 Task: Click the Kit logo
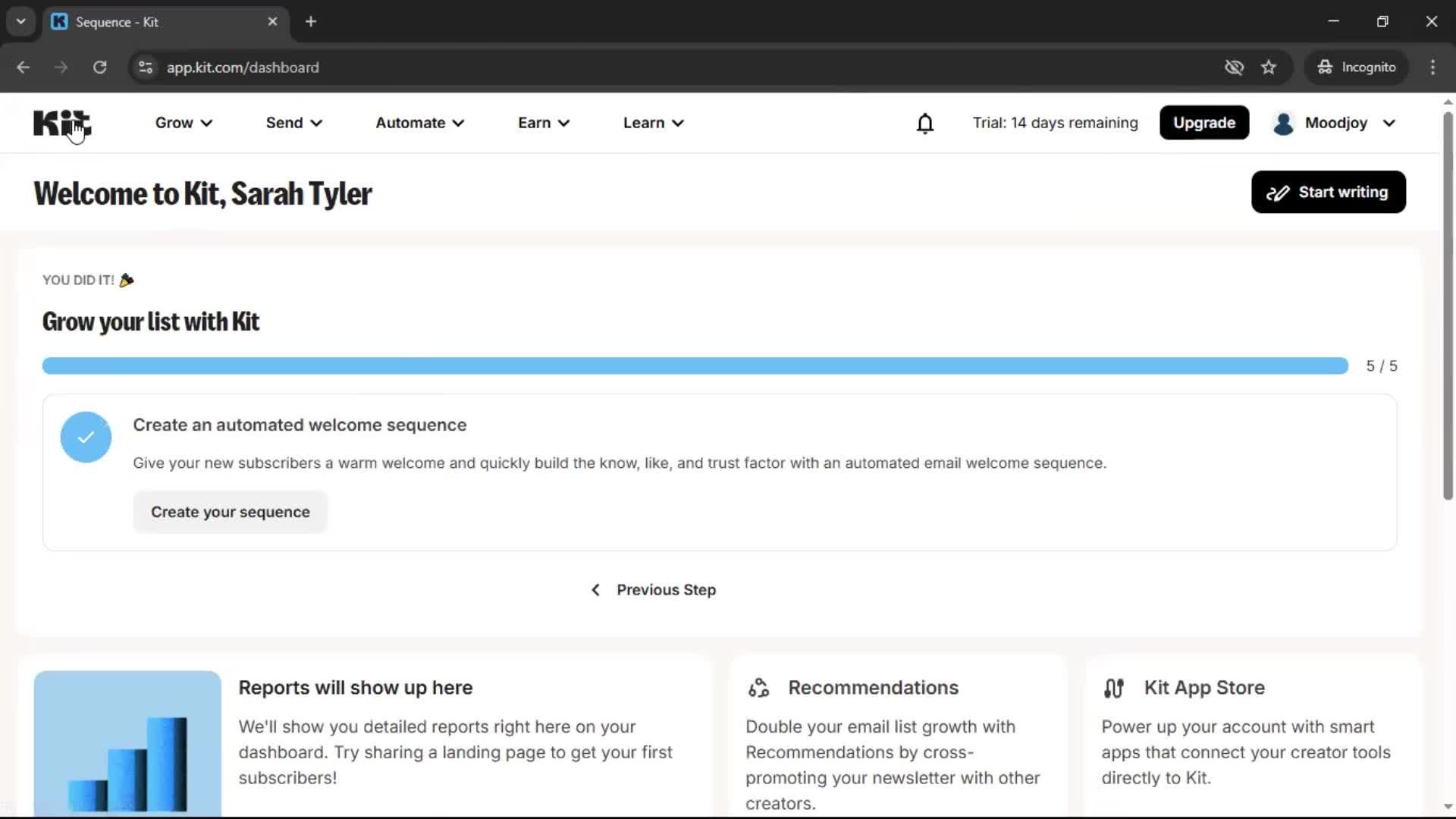[x=61, y=123]
